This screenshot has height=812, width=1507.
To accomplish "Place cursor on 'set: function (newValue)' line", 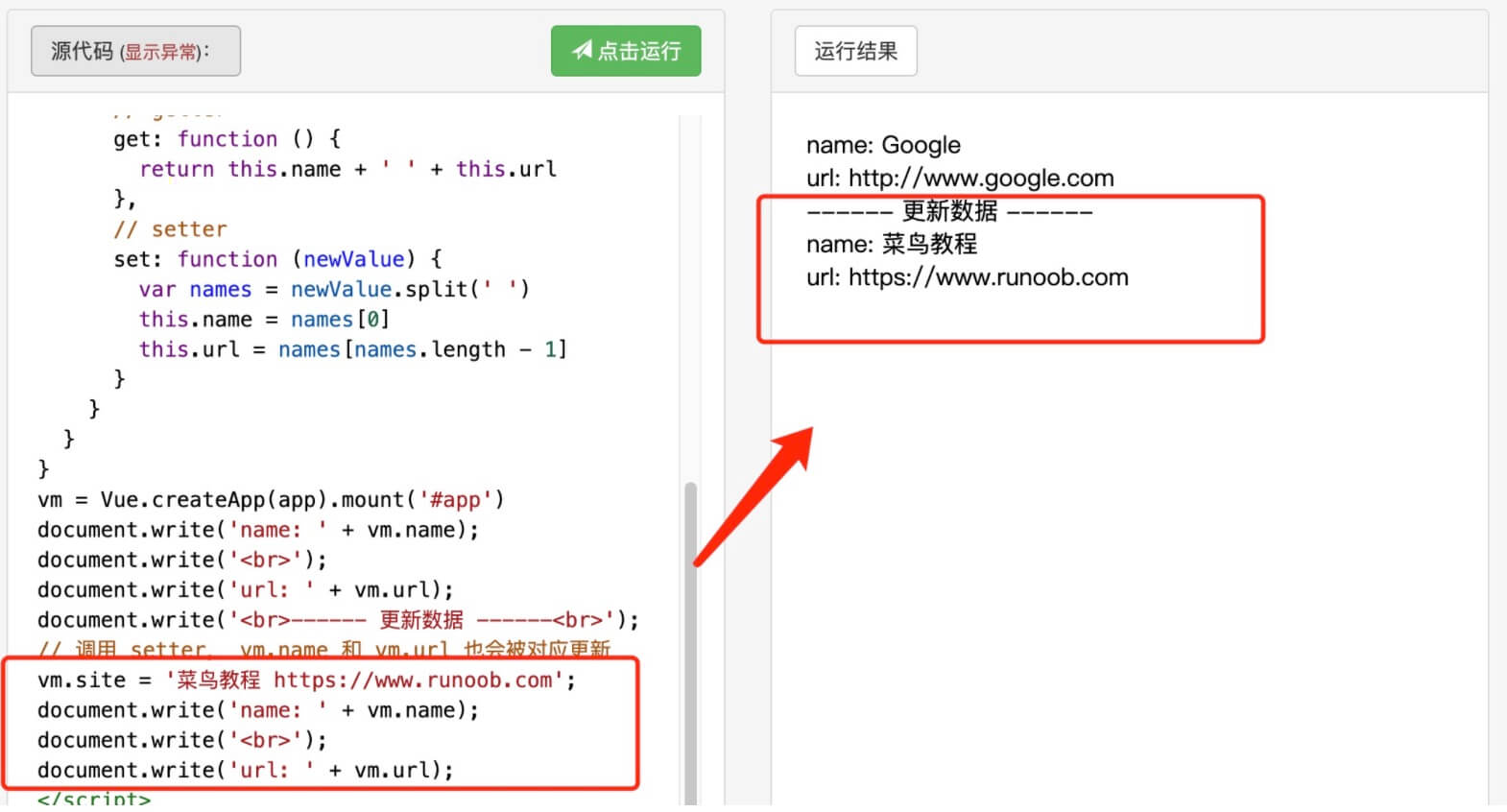I will [277, 259].
